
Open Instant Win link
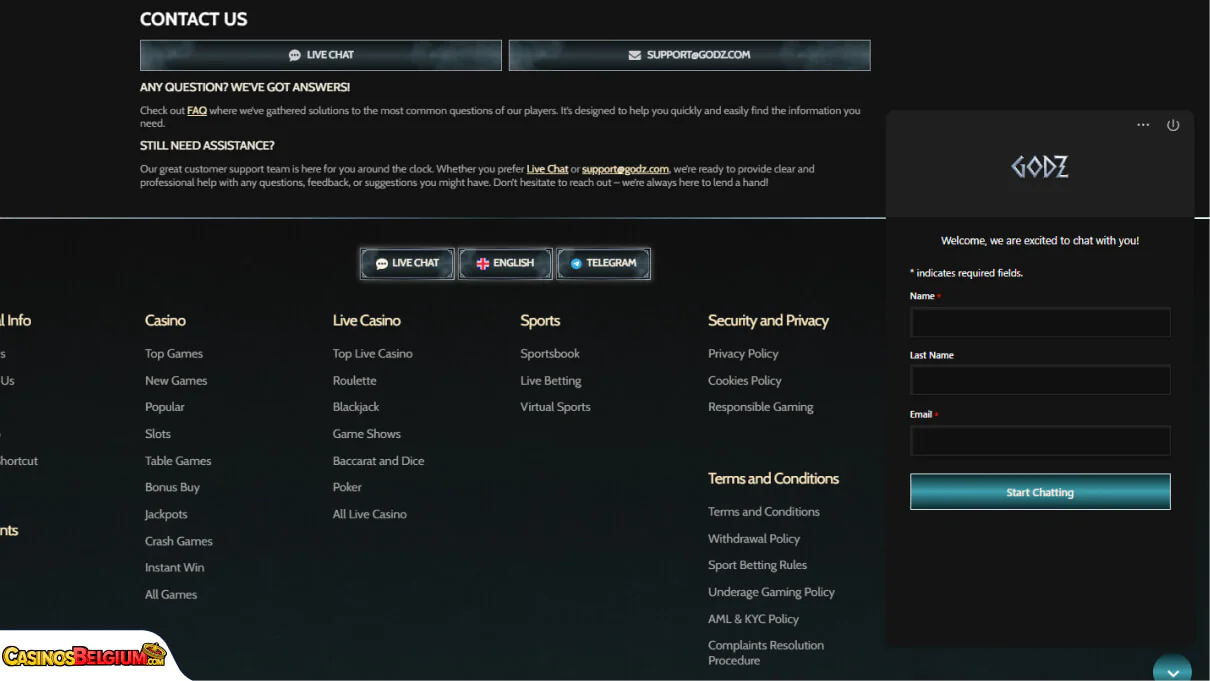tap(174, 567)
